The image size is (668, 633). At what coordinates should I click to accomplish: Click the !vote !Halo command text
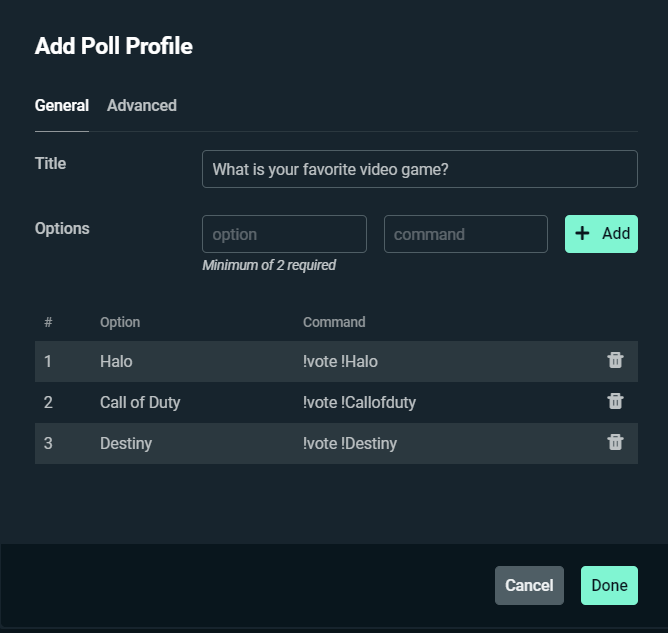click(340, 361)
